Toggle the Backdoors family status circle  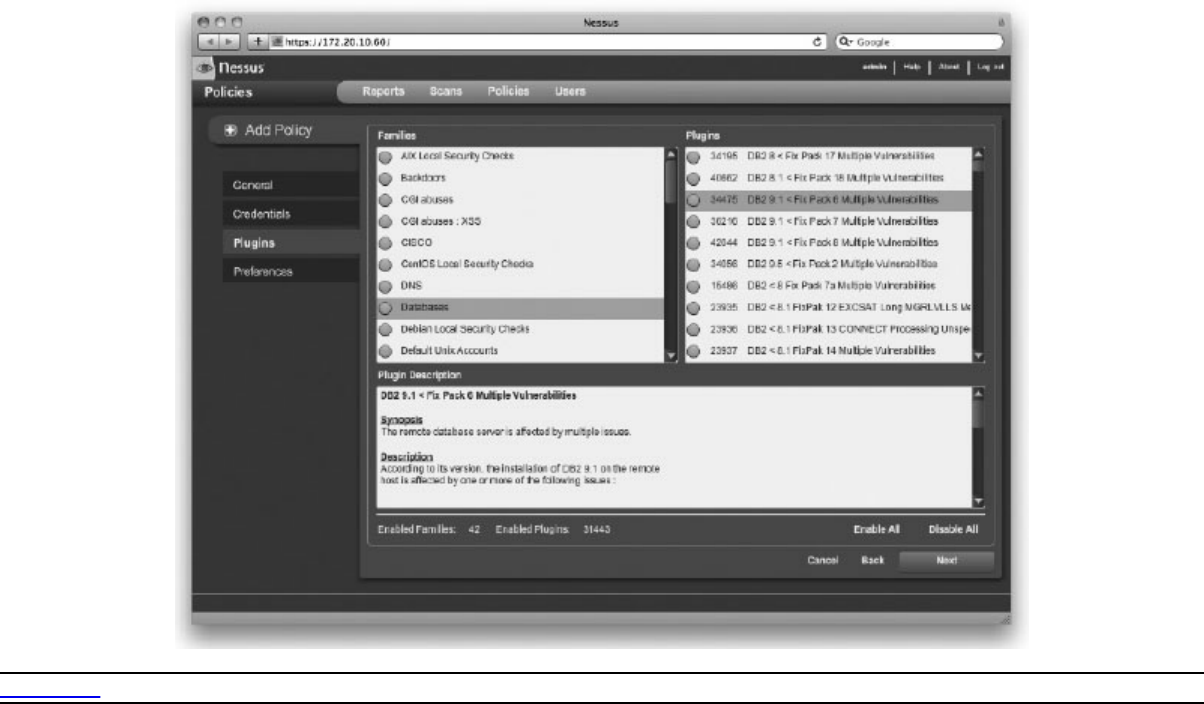(x=384, y=177)
